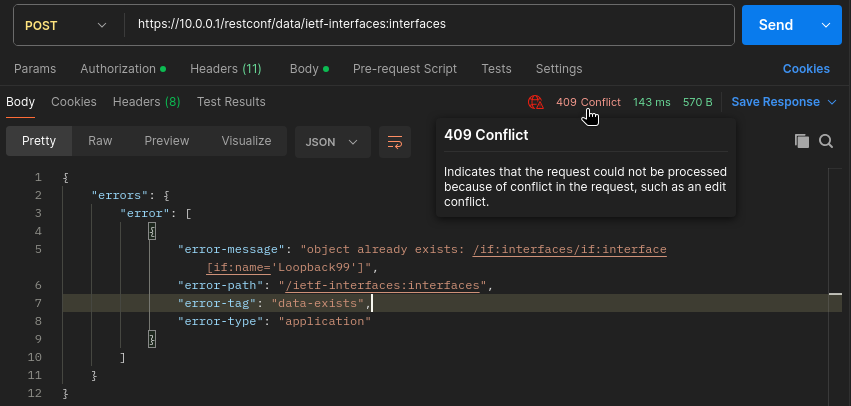Copy response using the copy icon

pyautogui.click(x=802, y=141)
